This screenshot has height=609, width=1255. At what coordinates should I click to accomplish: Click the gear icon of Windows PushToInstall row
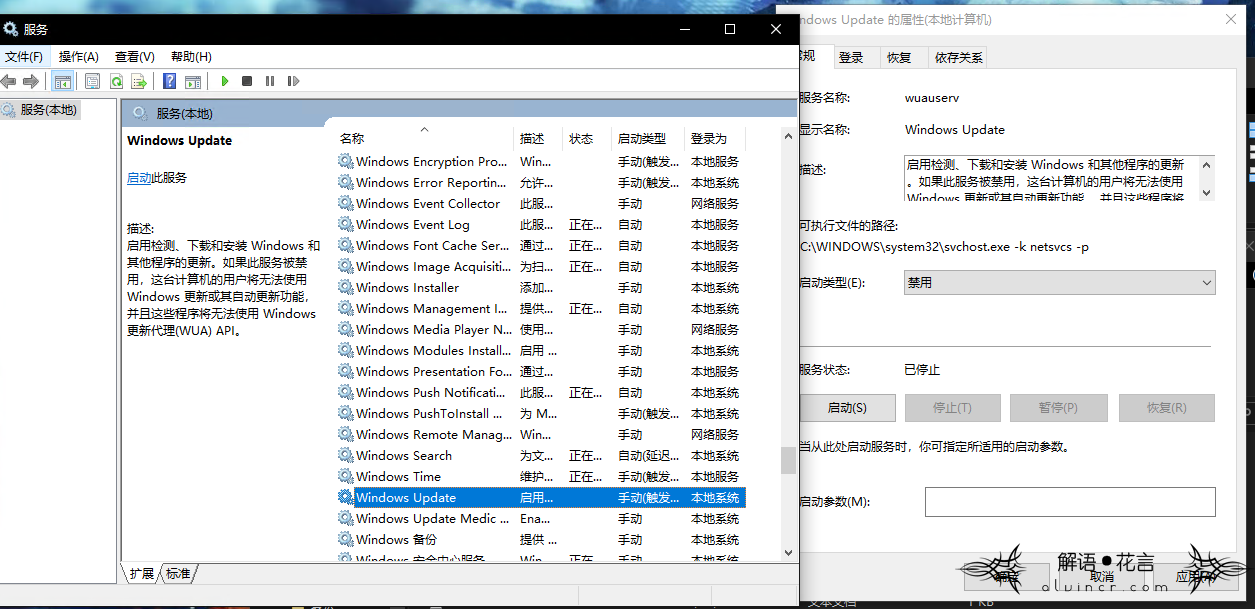click(x=346, y=413)
